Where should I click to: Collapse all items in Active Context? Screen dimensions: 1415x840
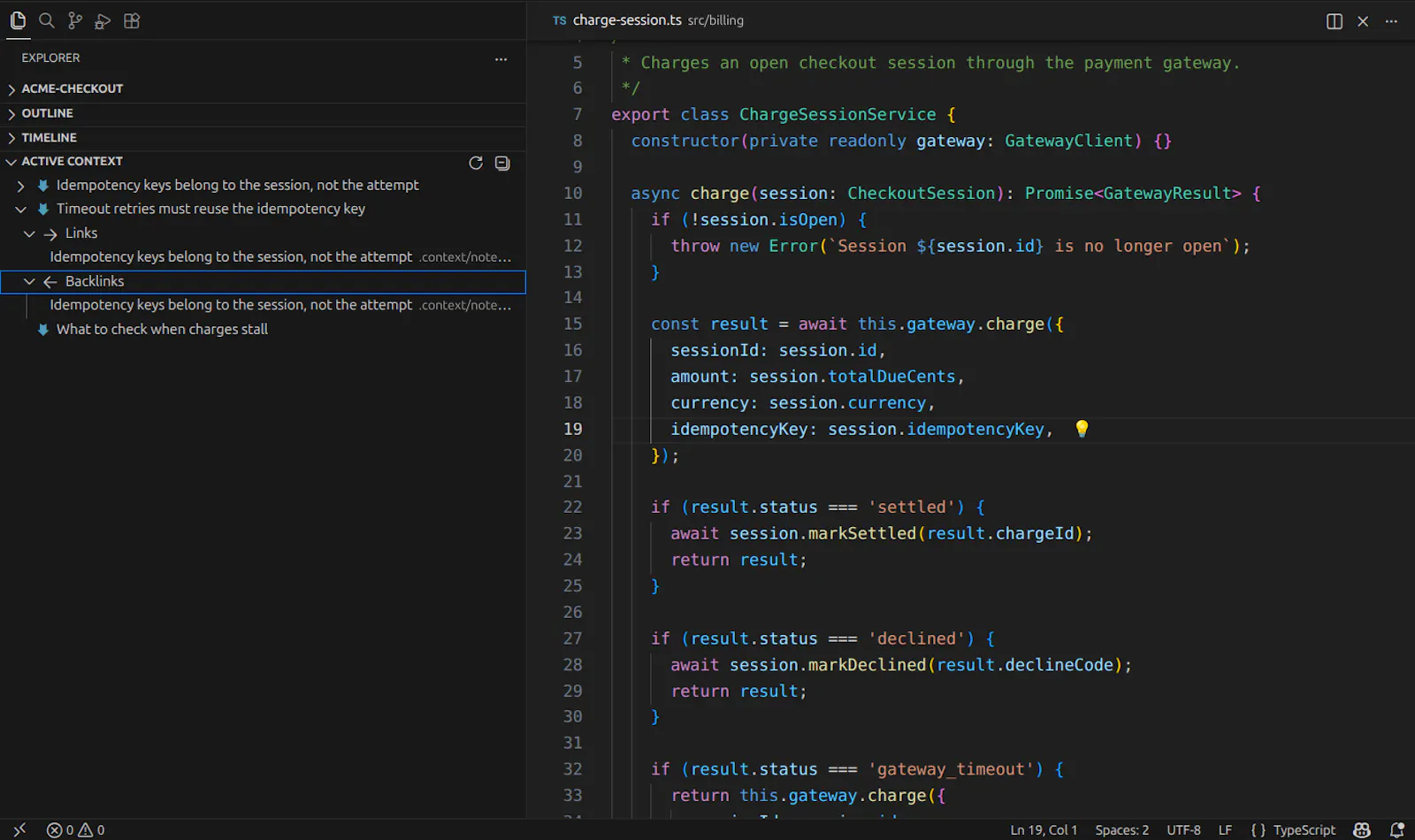[502, 163]
